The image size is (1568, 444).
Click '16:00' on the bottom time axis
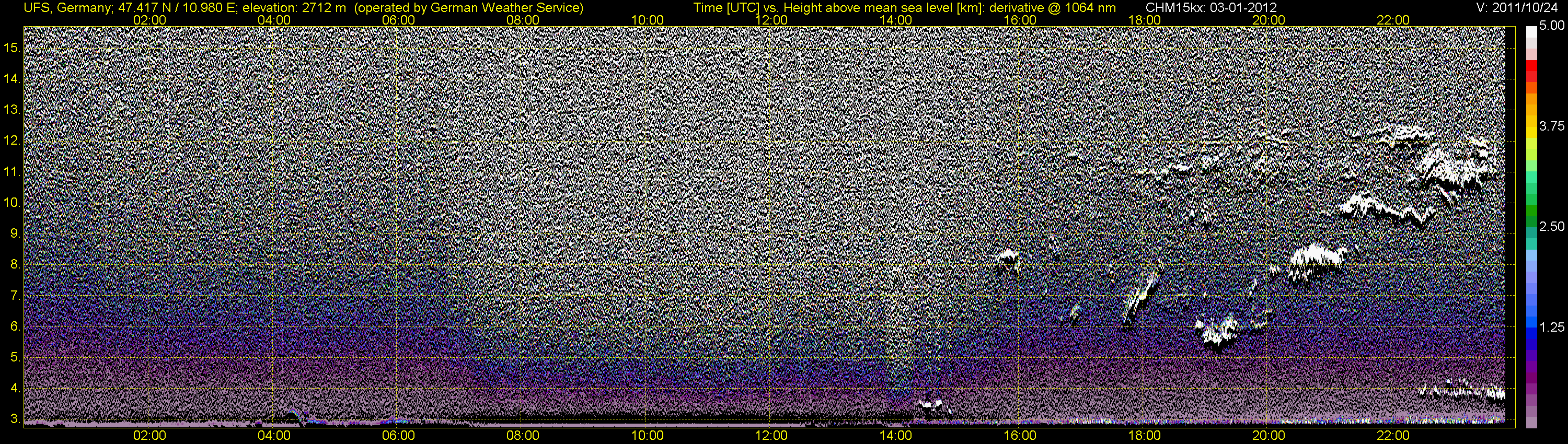1020,436
